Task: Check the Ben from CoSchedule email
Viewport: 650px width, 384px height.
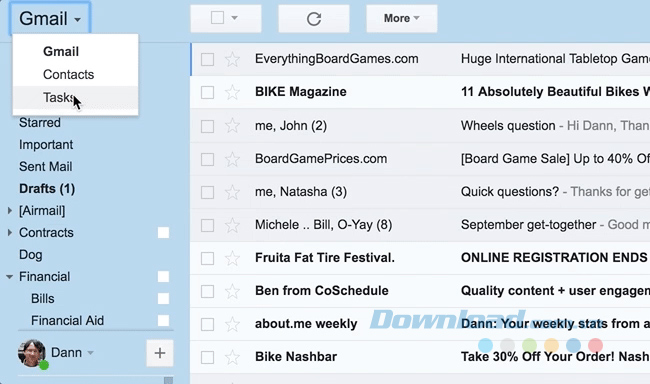Action: 207,291
